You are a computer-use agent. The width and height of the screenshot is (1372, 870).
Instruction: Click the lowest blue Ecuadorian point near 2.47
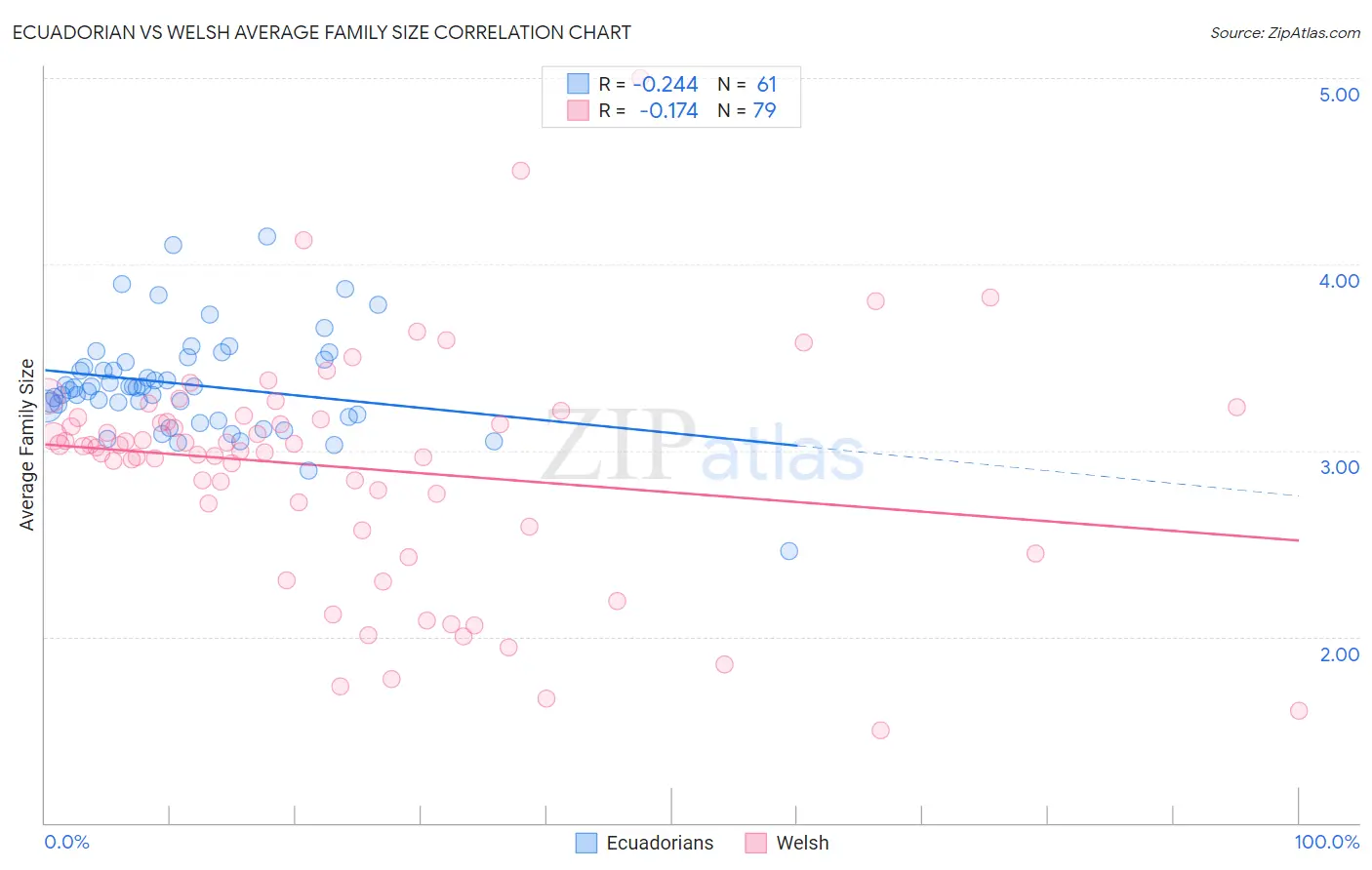[788, 551]
